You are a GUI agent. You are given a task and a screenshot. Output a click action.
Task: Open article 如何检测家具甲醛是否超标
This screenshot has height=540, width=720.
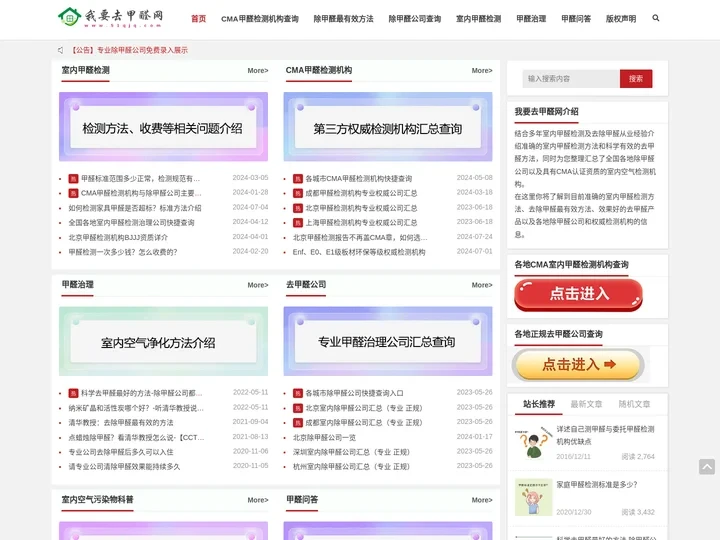point(135,208)
